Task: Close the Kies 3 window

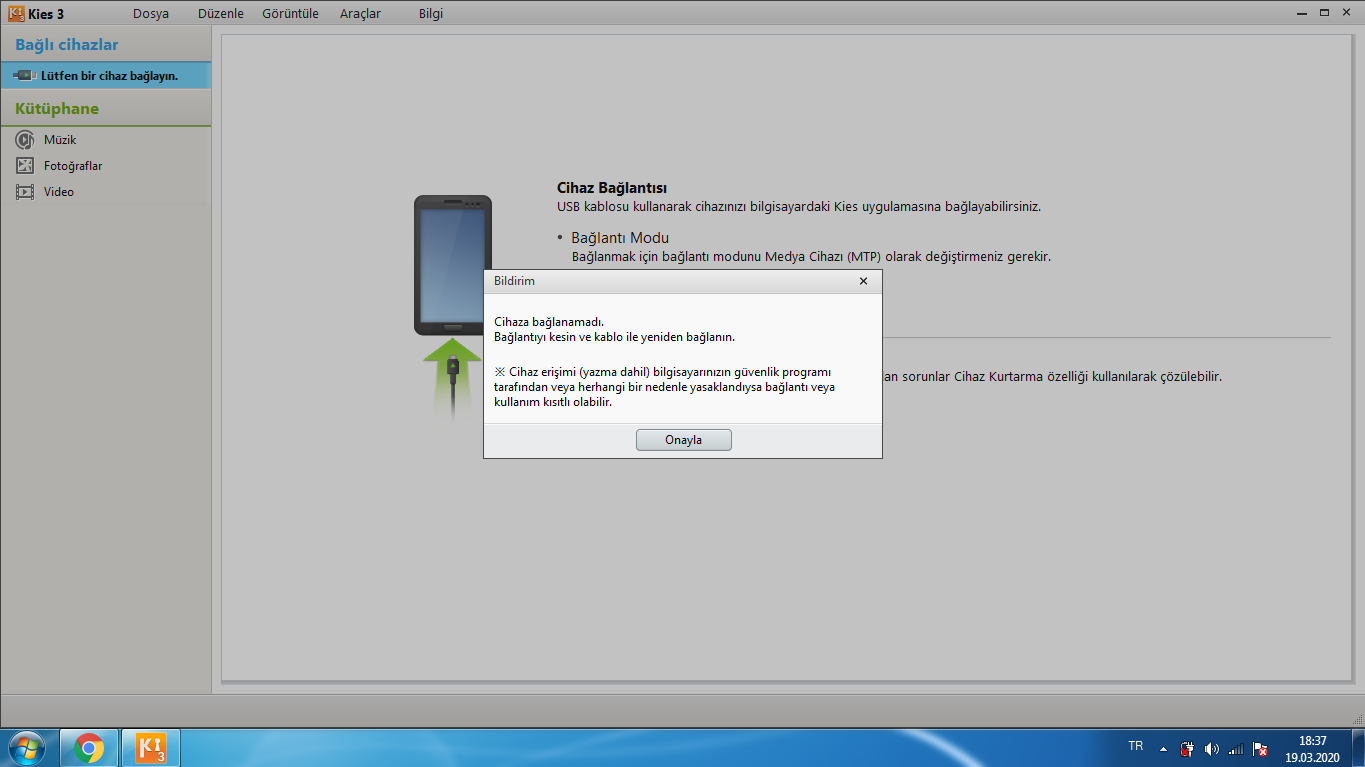Action: coord(1347,13)
